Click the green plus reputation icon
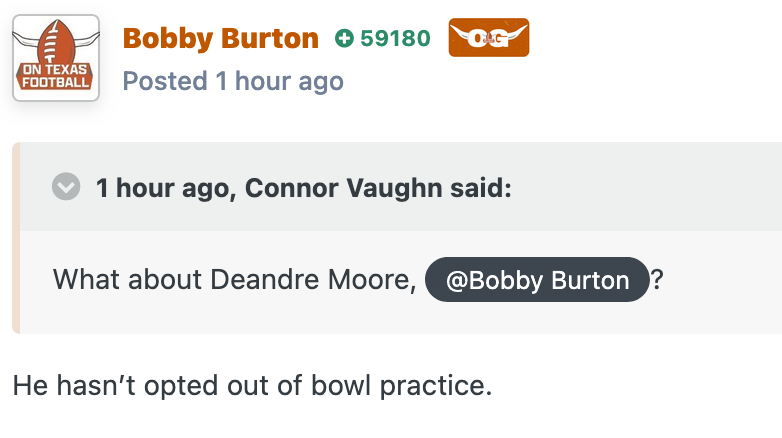The image size is (782, 438). pyautogui.click(x=345, y=39)
